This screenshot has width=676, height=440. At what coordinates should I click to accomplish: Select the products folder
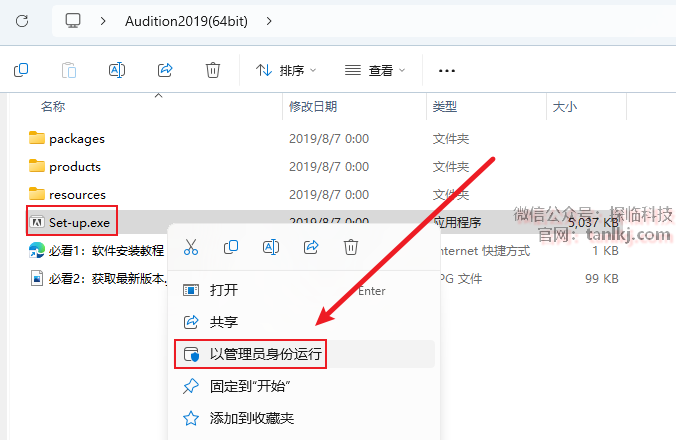tap(75, 167)
